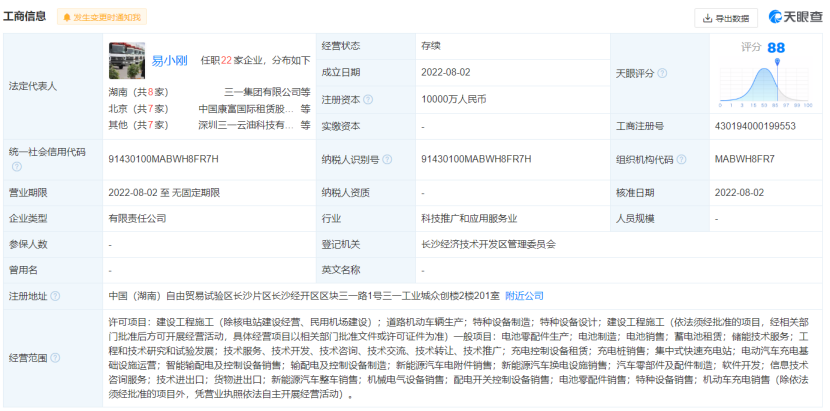Click approval date value under 核准日期

coord(739,193)
